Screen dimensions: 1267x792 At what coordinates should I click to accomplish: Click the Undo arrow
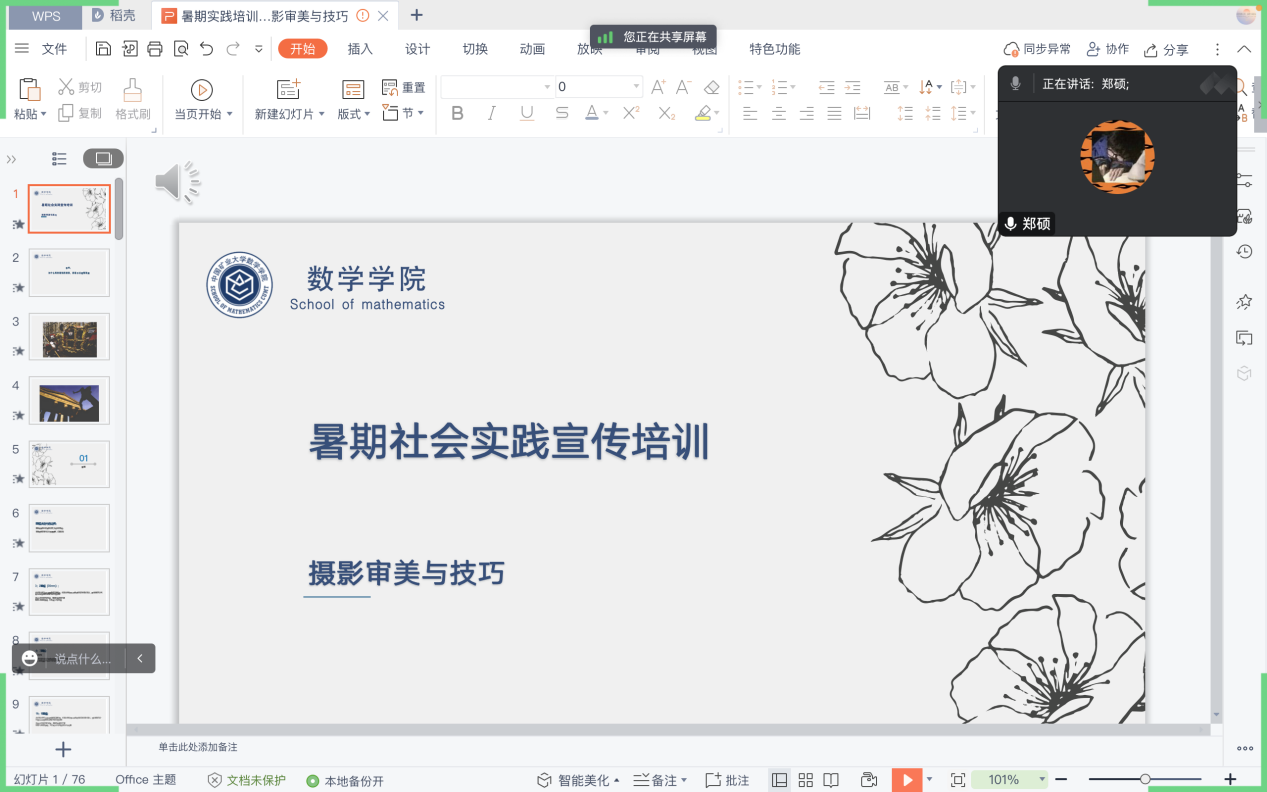pos(206,49)
